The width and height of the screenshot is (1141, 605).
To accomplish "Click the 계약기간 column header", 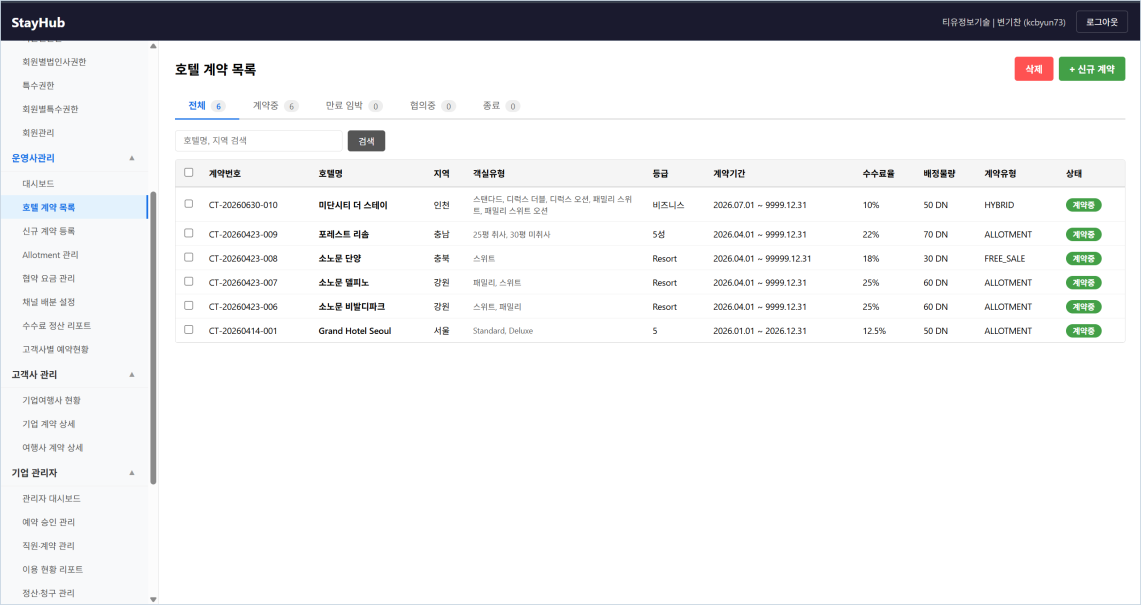I will pyautogui.click(x=729, y=173).
